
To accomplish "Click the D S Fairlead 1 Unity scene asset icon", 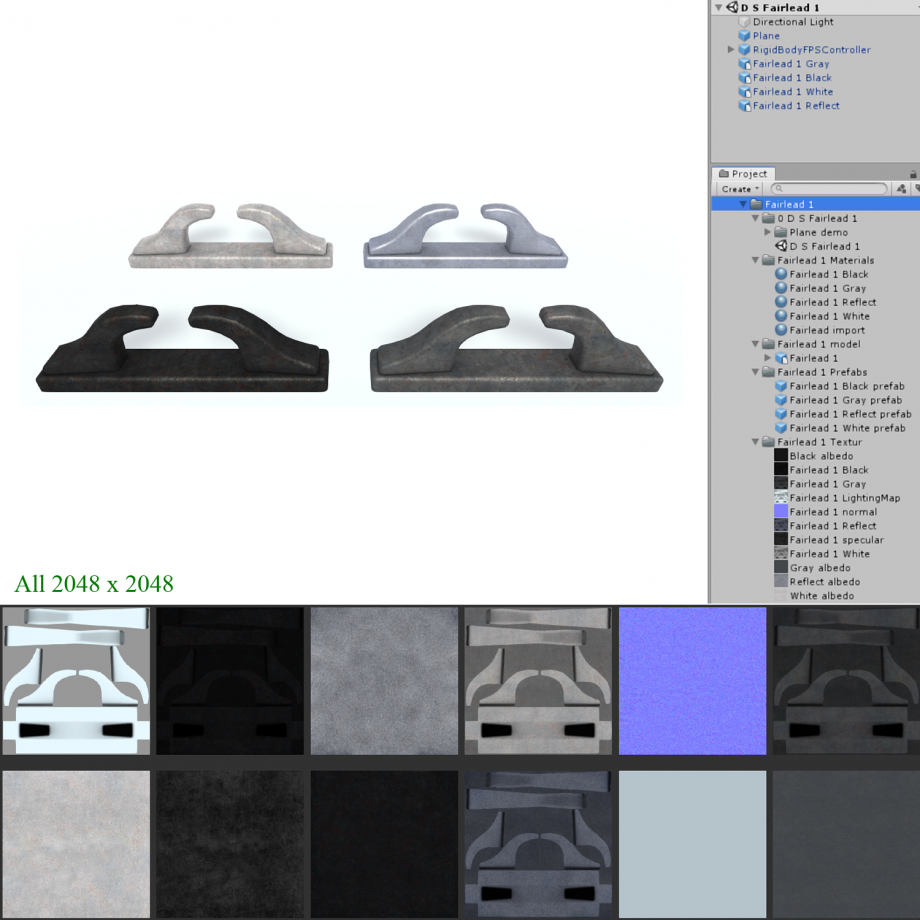I will point(781,246).
